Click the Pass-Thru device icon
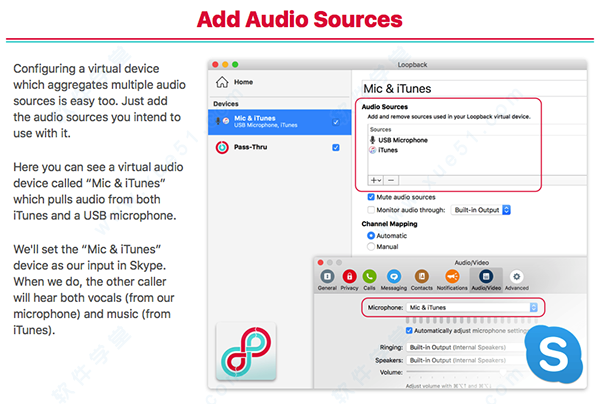Viewport: 600px width, 404px height. 222,147
